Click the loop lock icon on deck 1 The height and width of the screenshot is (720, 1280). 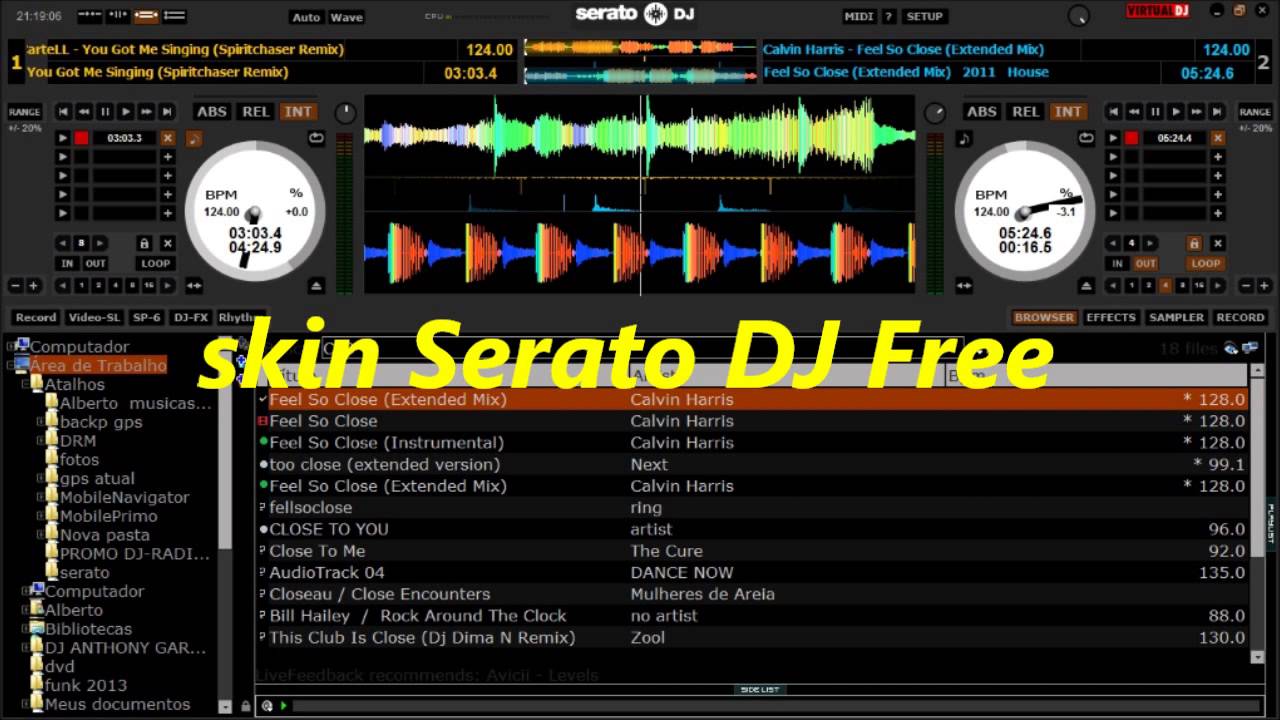click(x=144, y=243)
